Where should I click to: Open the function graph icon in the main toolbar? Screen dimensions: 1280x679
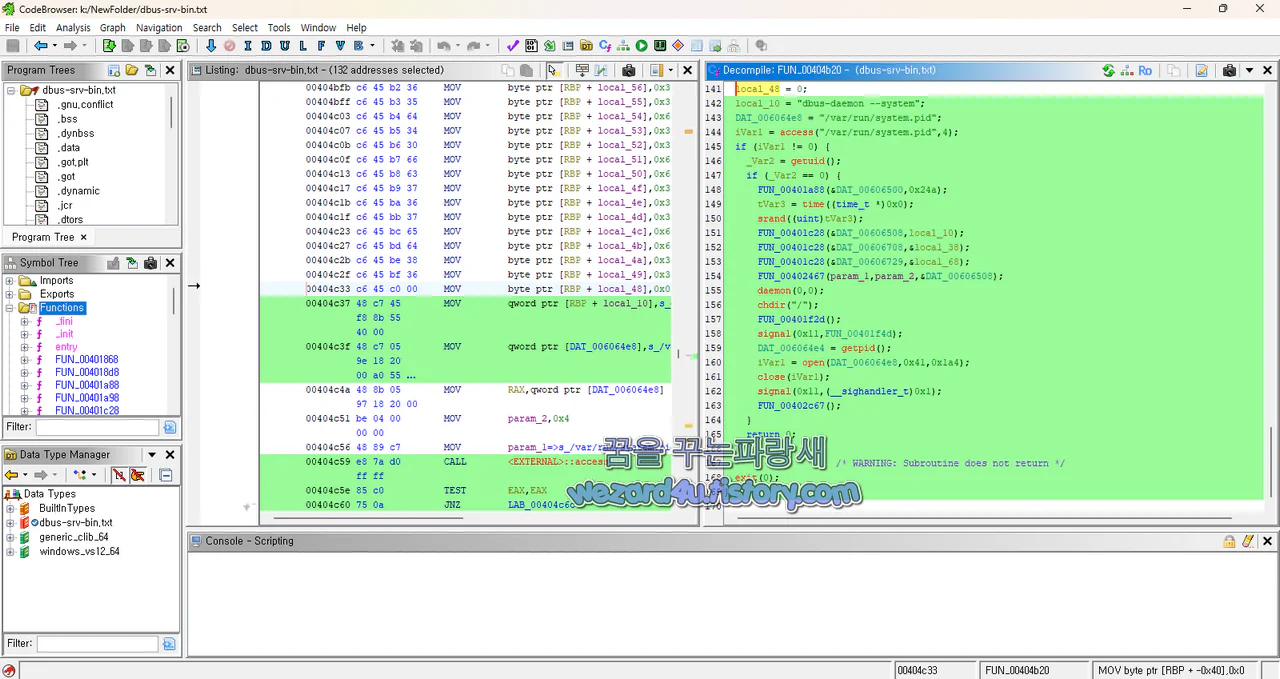[623, 46]
